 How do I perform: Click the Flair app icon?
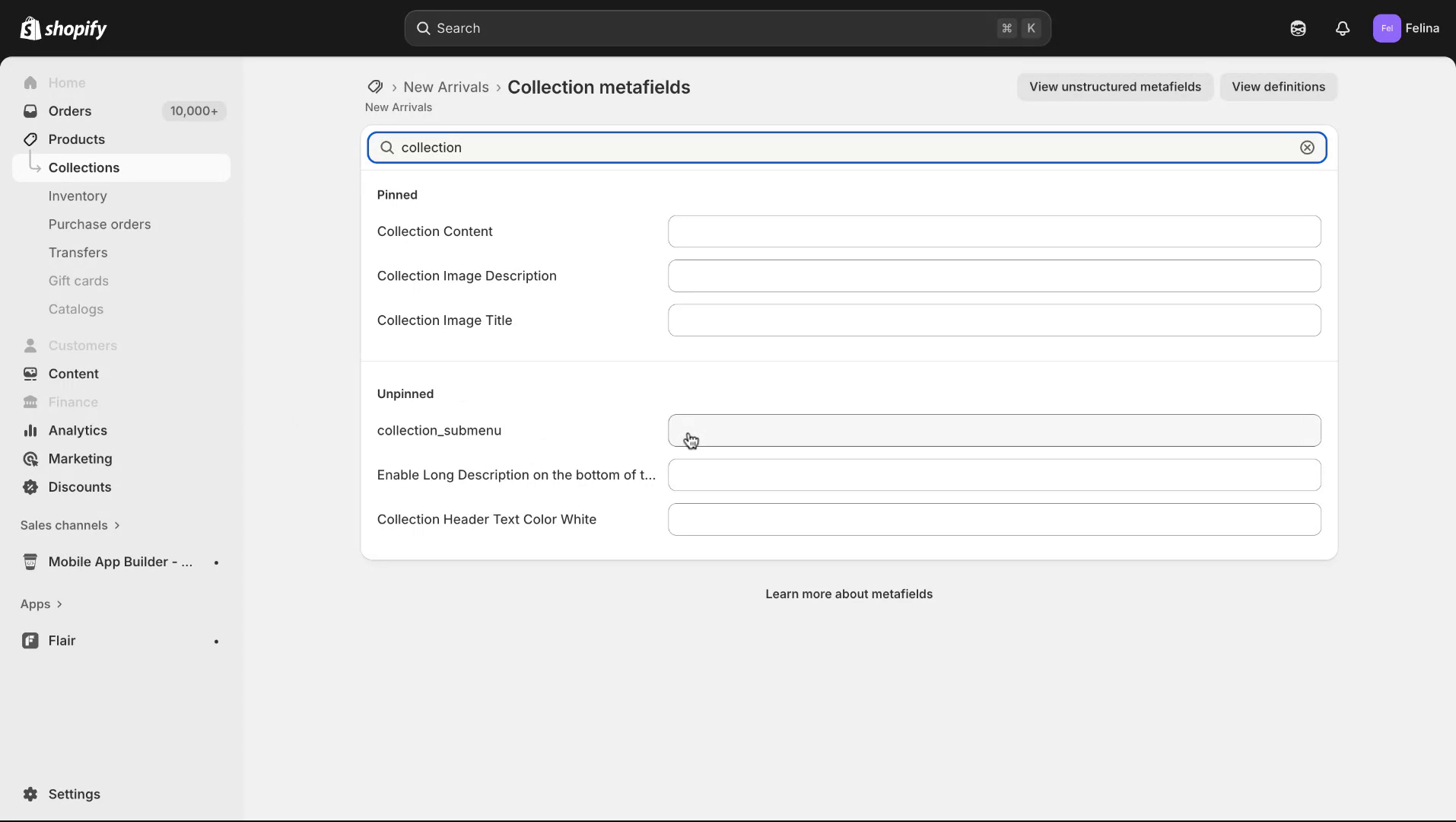(x=29, y=640)
